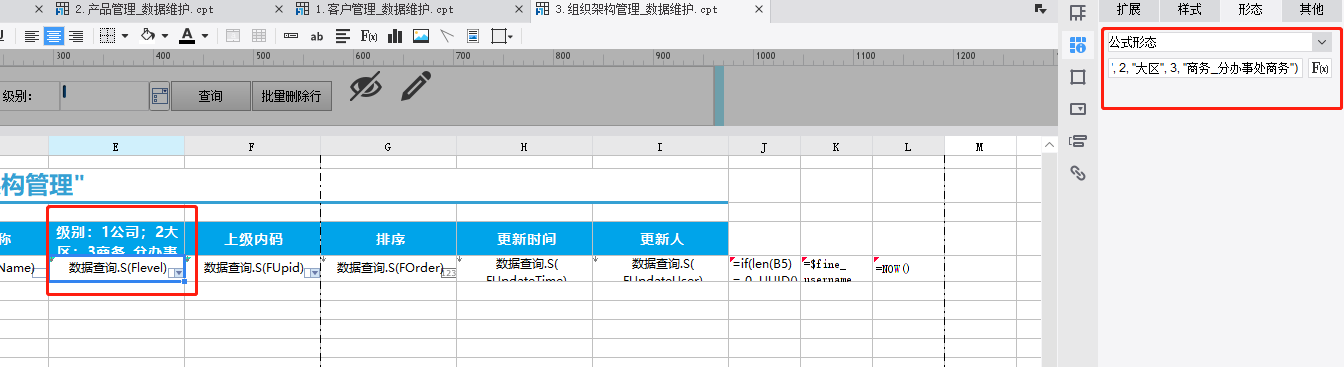Open floating element sidebar icon
This screenshot has height=367, width=1344.
(1078, 77)
